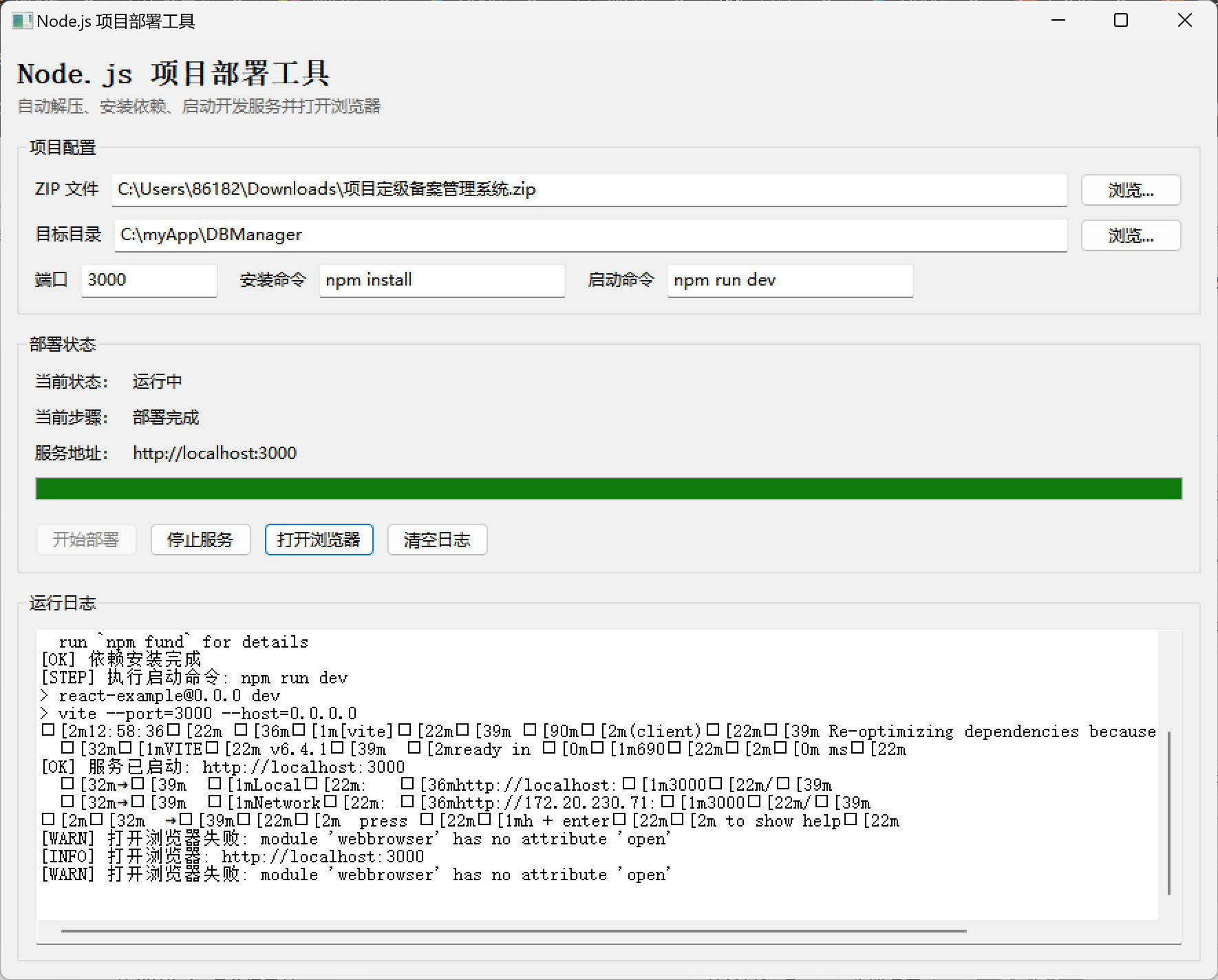Click the ZIP file path input field
The width and height of the screenshot is (1218, 980).
(589, 189)
